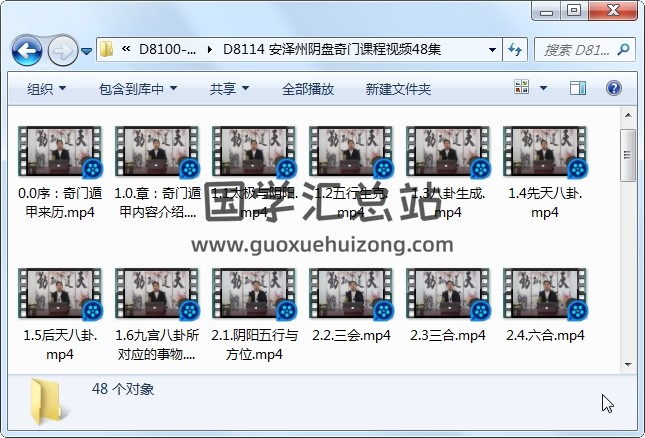
Task: Select the D8100-... breadcrumb segment
Action: pos(167,49)
